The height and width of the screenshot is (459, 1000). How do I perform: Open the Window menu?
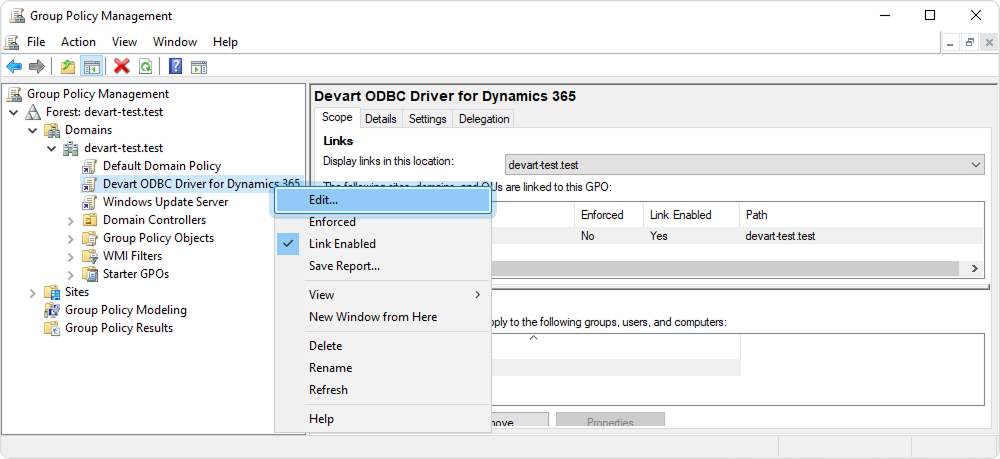click(x=175, y=42)
